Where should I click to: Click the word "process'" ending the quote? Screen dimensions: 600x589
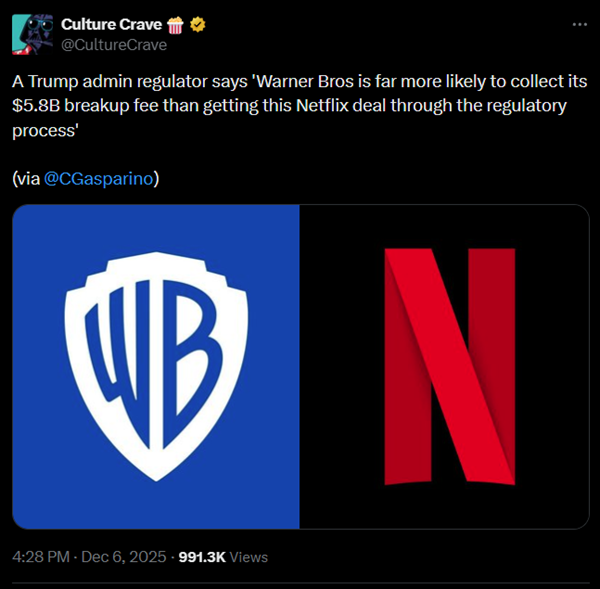[48, 126]
